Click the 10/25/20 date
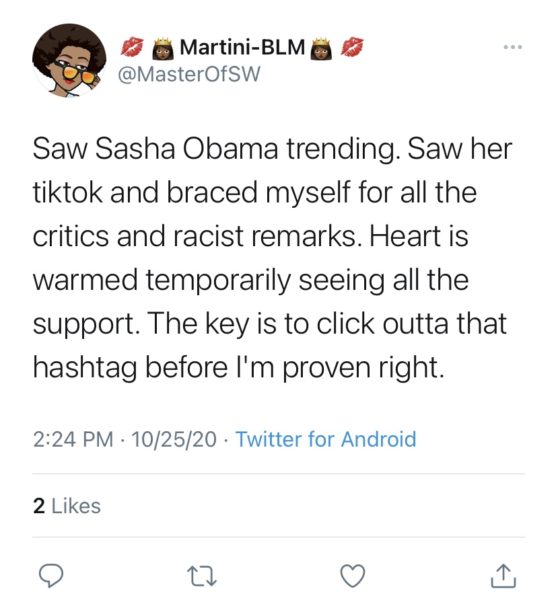Viewport: 556px width, 600px height. click(174, 439)
